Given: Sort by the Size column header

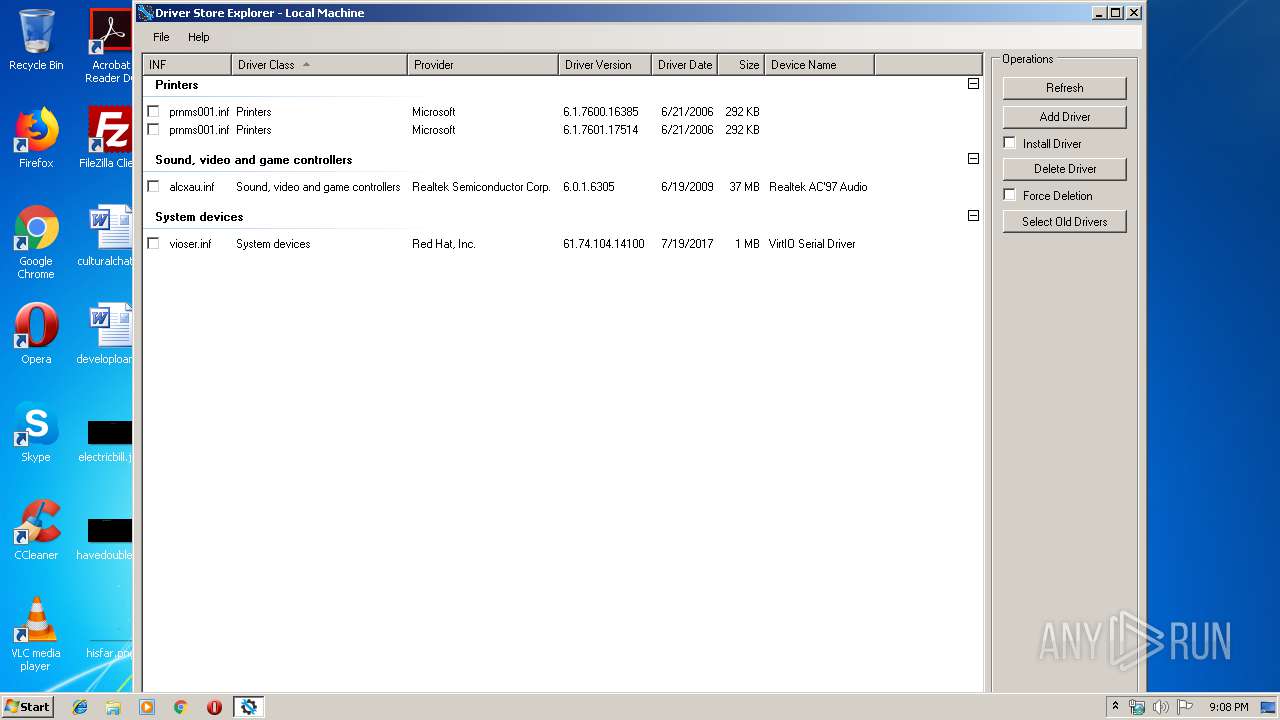Looking at the screenshot, I should (x=742, y=64).
